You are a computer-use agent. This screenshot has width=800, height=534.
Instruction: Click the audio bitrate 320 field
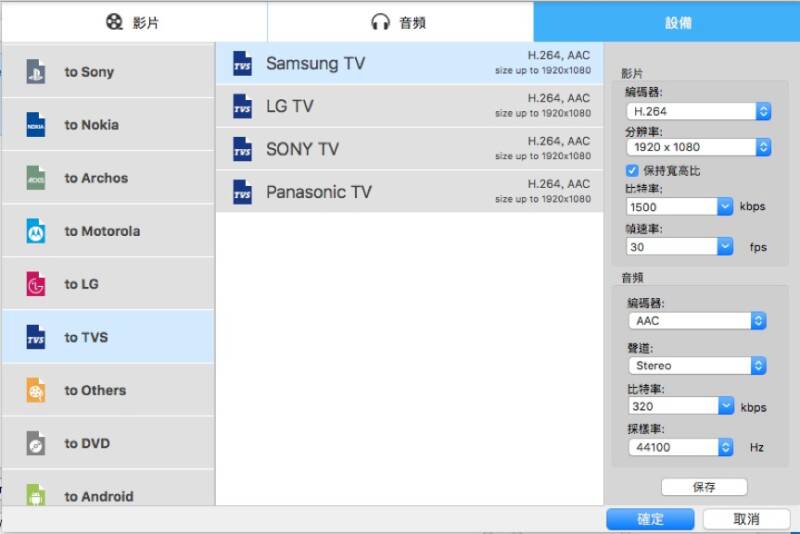pos(673,406)
